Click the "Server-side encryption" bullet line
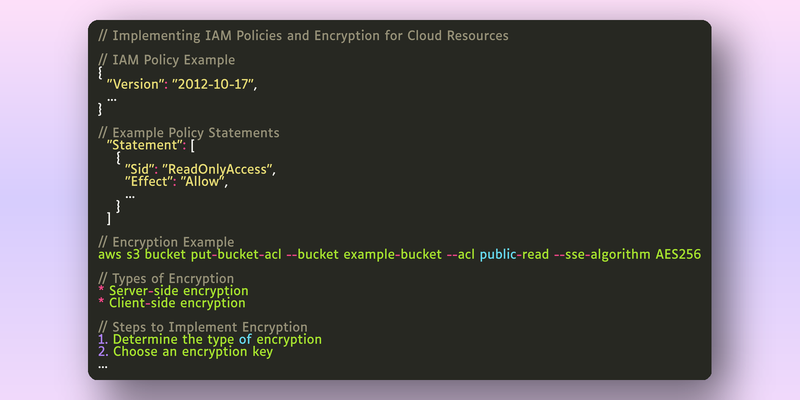Screen dimensions: 800x400 pyautogui.click(x=173, y=291)
